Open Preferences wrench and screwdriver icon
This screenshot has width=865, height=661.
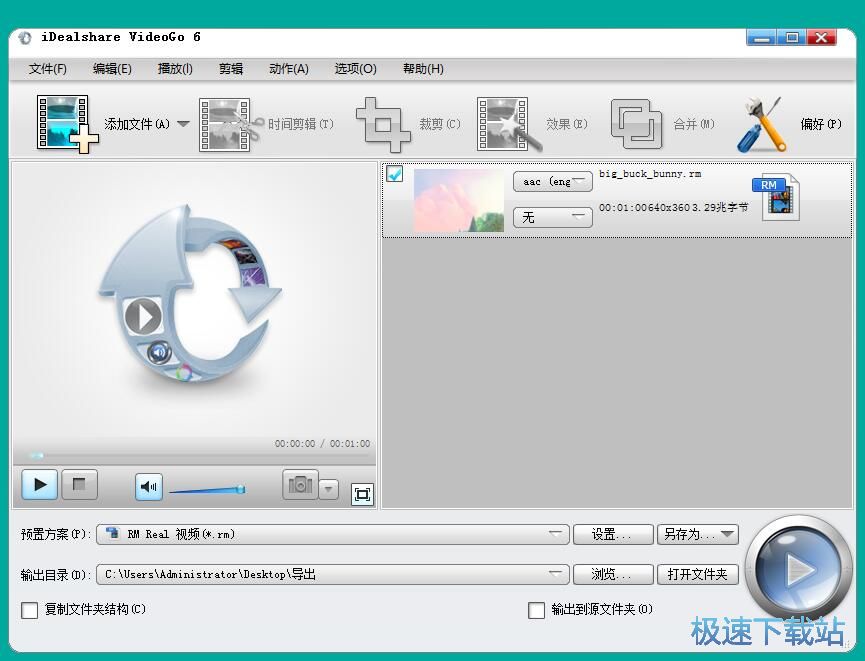pyautogui.click(x=762, y=125)
